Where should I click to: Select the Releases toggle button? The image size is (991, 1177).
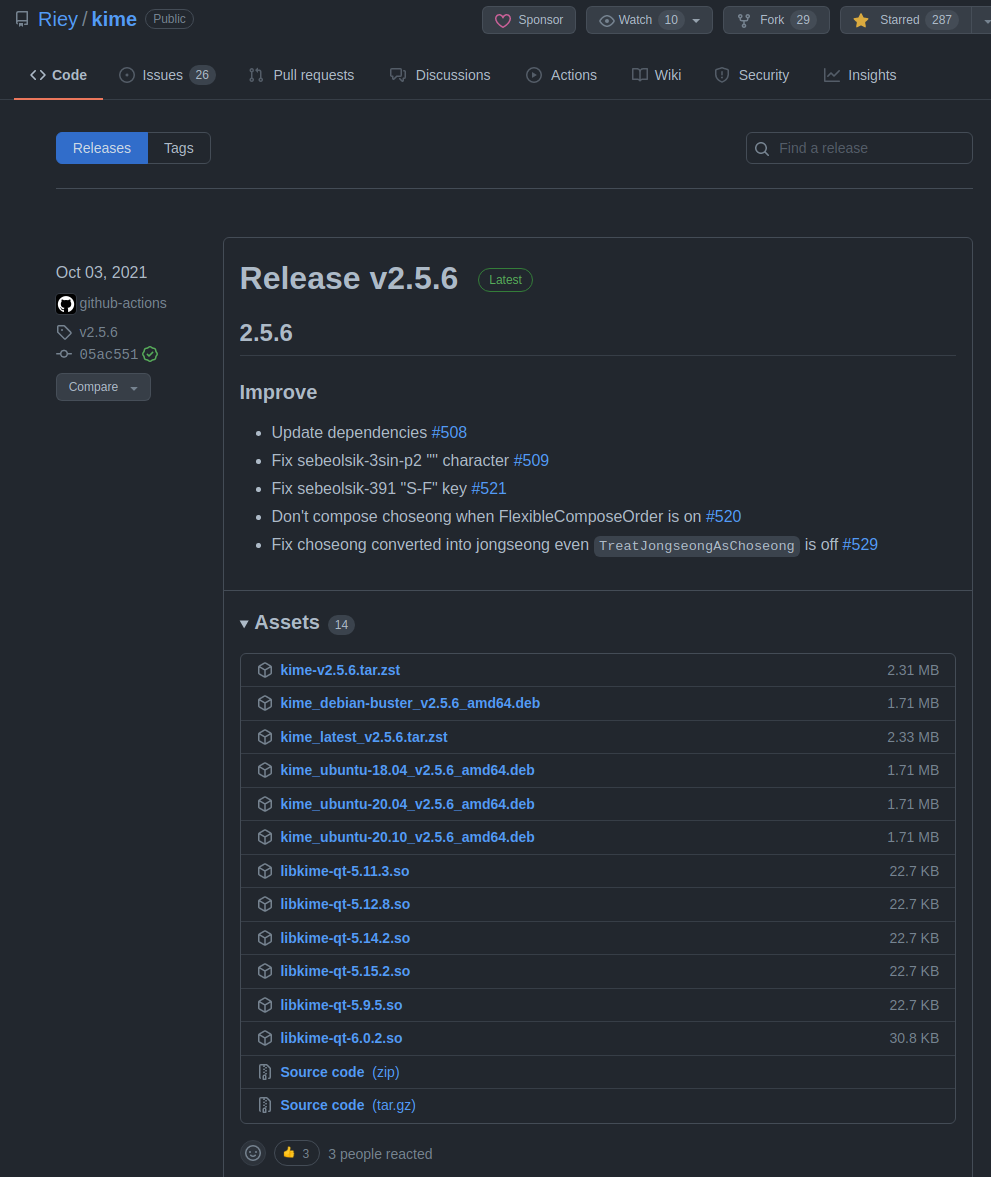(x=102, y=148)
